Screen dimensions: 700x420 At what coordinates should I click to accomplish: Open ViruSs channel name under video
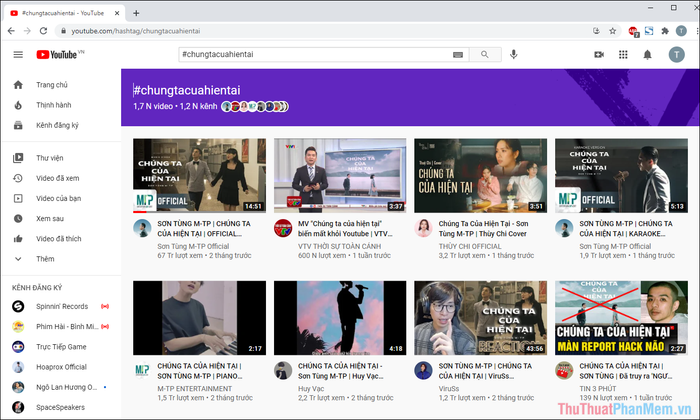coord(449,389)
